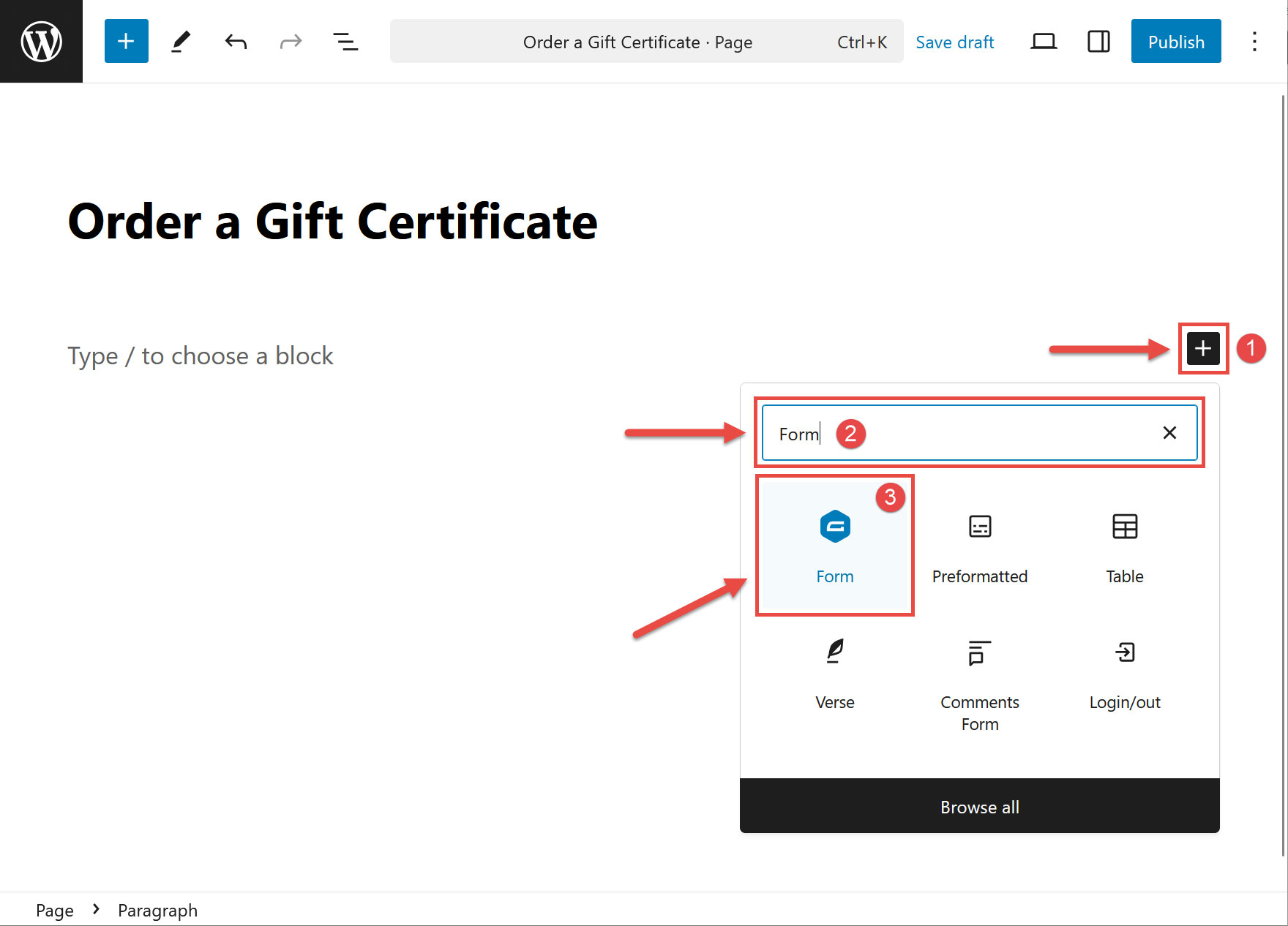Screen dimensions: 1288x926
Task: Select Page in the breadcrumb
Action: click(x=55, y=910)
